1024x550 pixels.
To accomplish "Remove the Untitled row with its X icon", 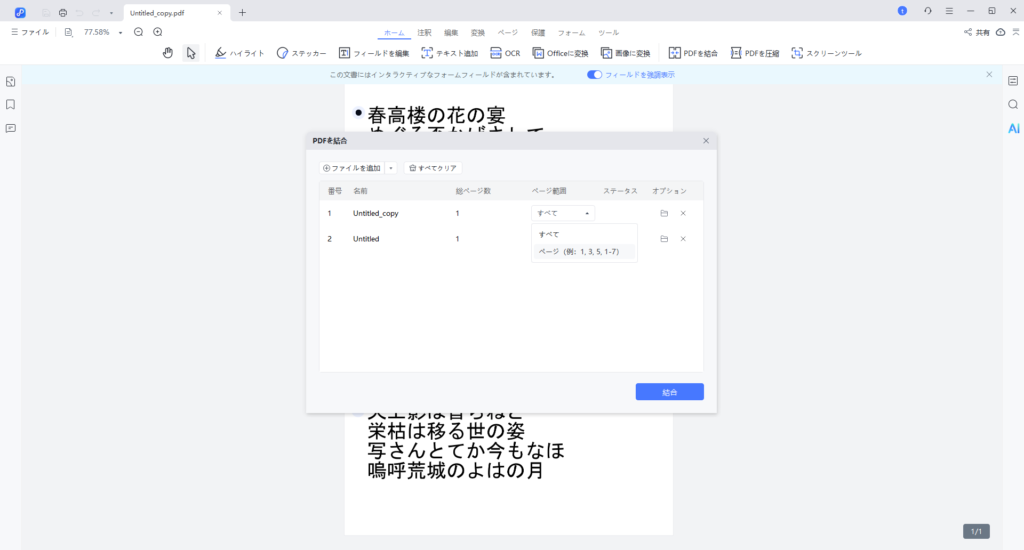I will pyautogui.click(x=683, y=239).
